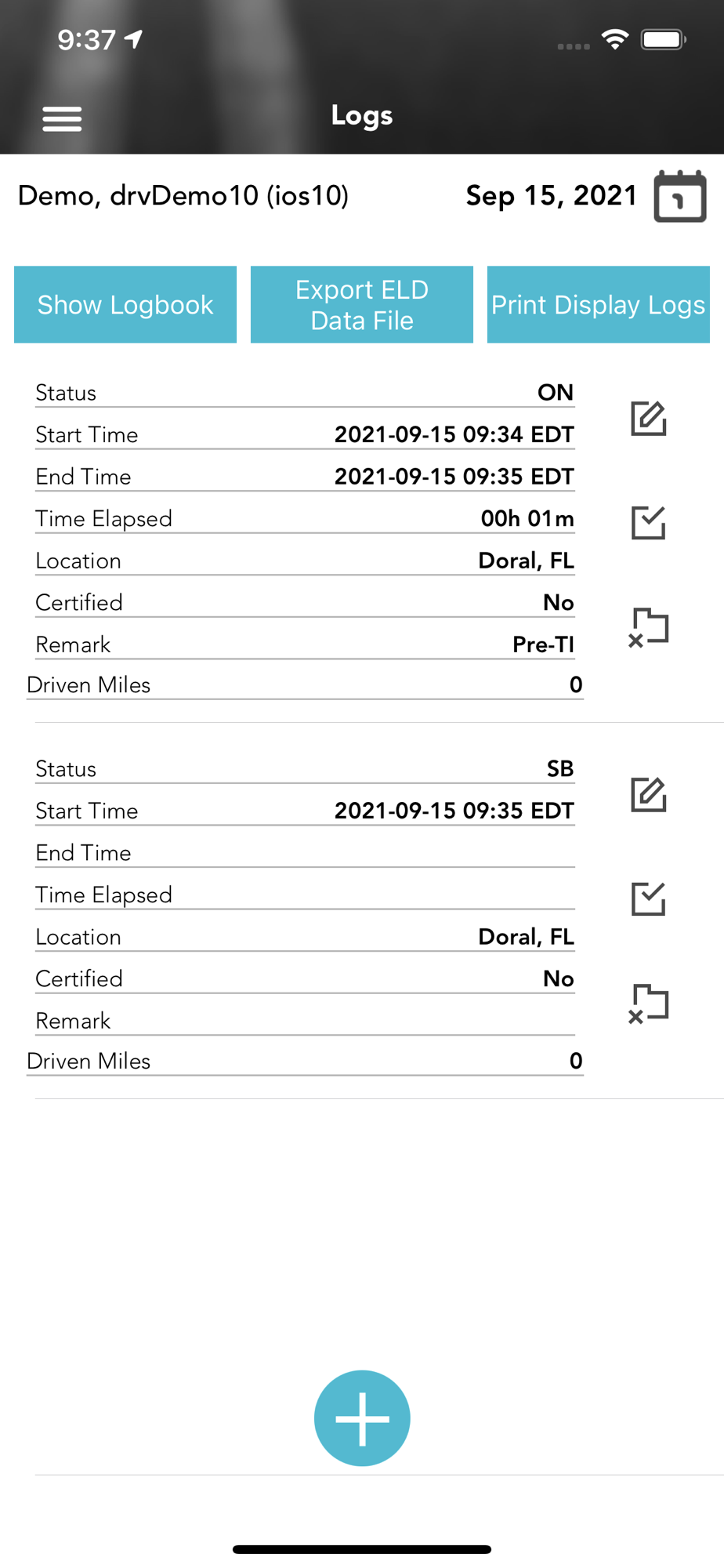
Task: Tap the Wi-Fi status icon
Action: (615, 39)
